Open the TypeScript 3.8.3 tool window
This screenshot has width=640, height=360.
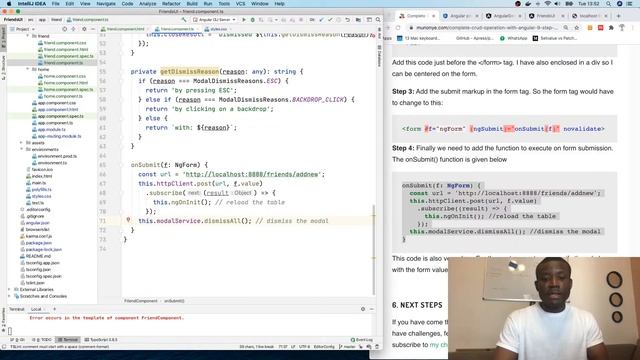coord(101,340)
